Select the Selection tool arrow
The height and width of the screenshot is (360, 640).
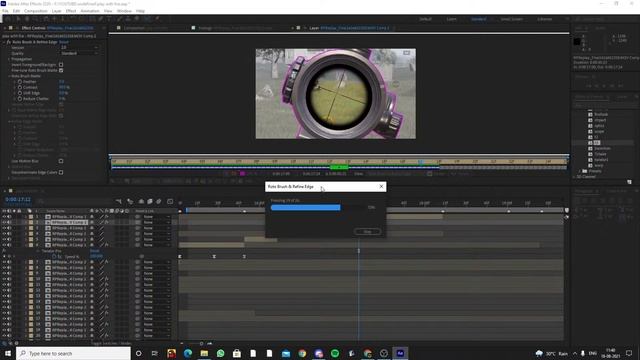(x=18, y=19)
